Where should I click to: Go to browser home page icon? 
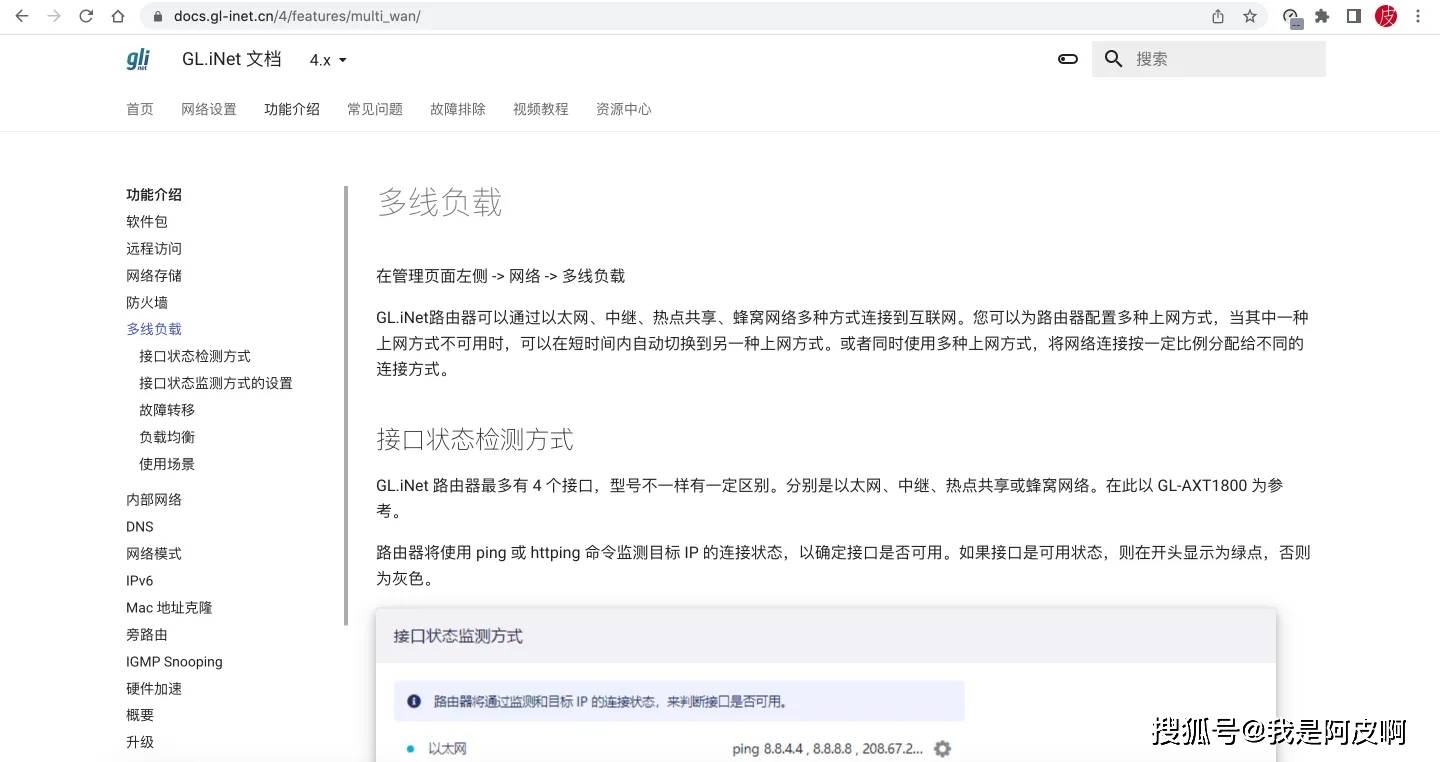(118, 16)
